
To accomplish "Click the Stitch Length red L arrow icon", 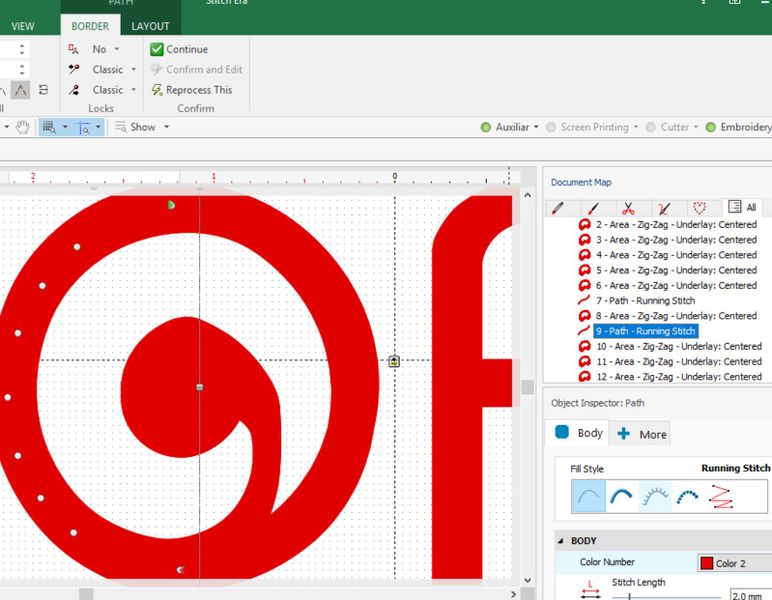I will click(590, 591).
